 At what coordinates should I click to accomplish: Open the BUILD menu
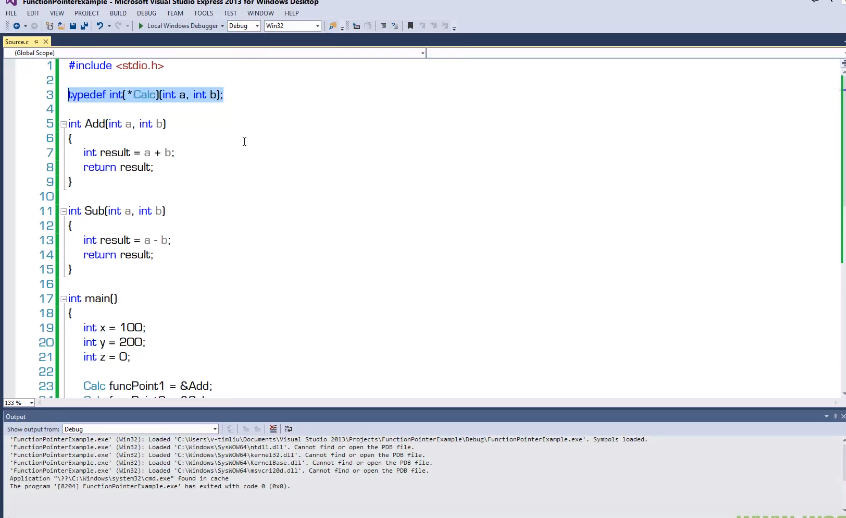pyautogui.click(x=118, y=13)
